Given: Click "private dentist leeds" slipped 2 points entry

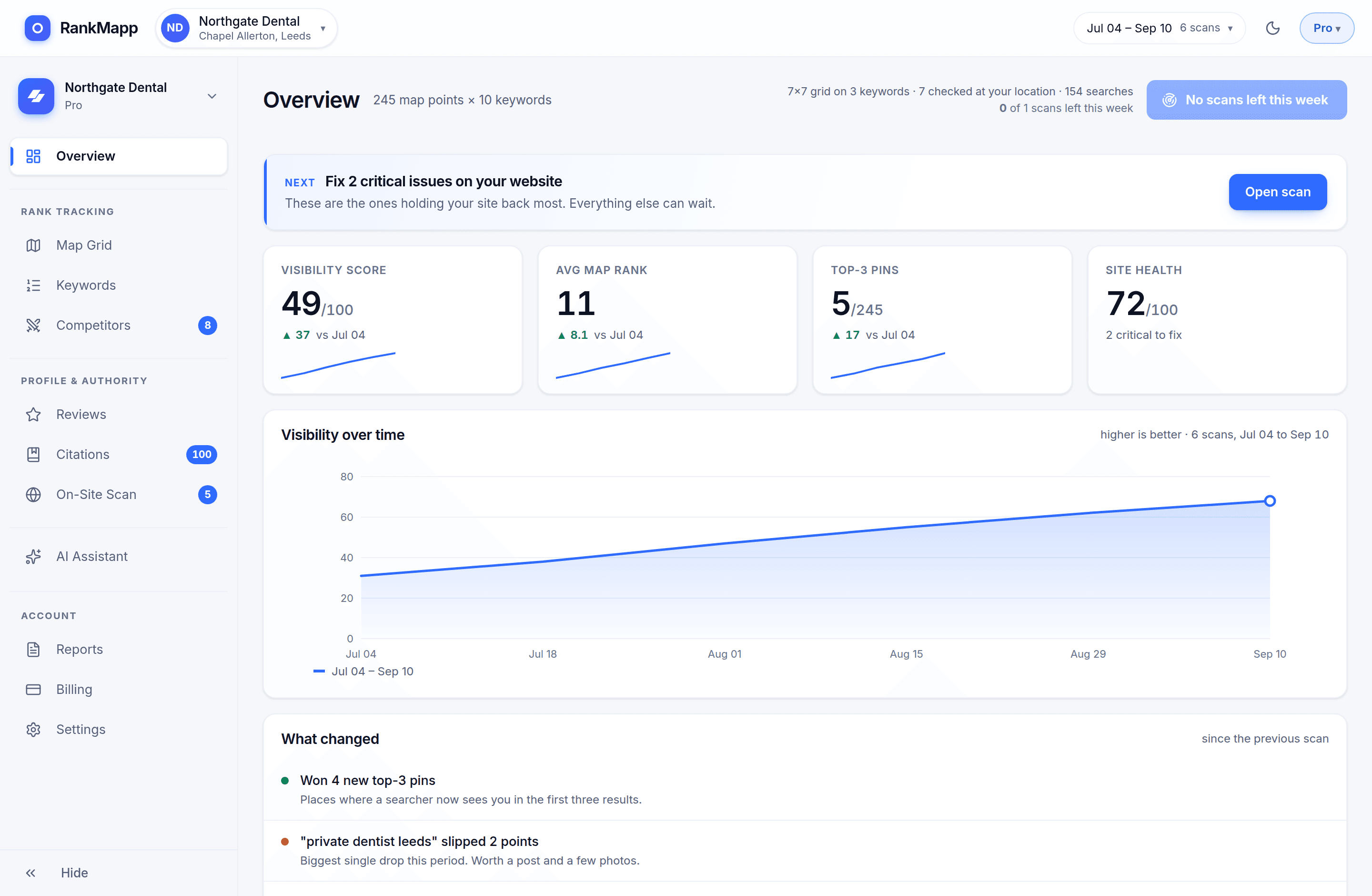Looking at the screenshot, I should pyautogui.click(x=805, y=850).
